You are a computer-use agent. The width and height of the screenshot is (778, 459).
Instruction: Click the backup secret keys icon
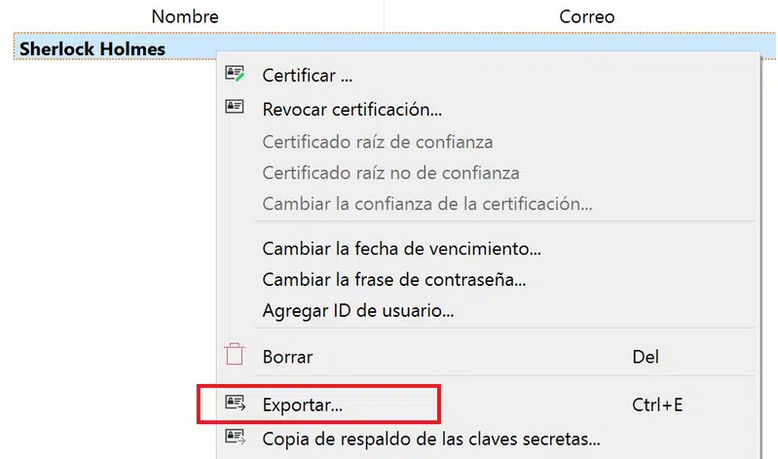[x=235, y=437]
